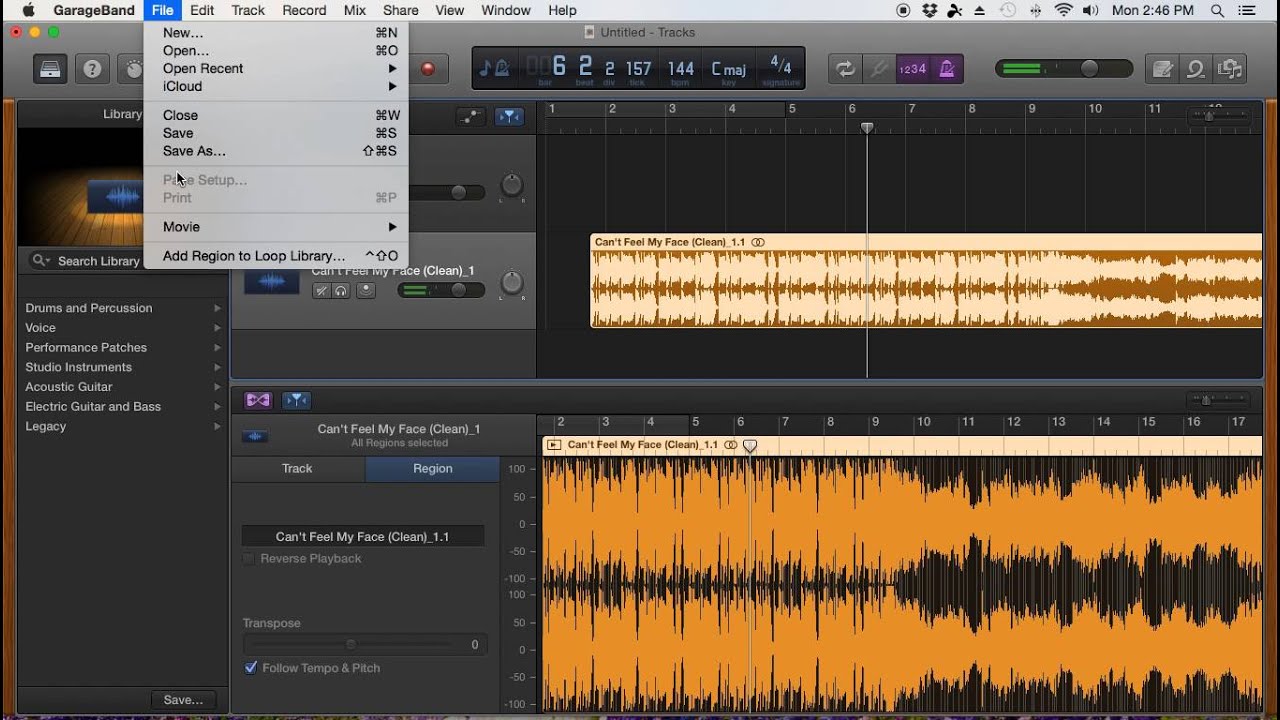This screenshot has width=1280, height=720.
Task: Open the Cmaj key dropdown
Action: click(x=728, y=69)
